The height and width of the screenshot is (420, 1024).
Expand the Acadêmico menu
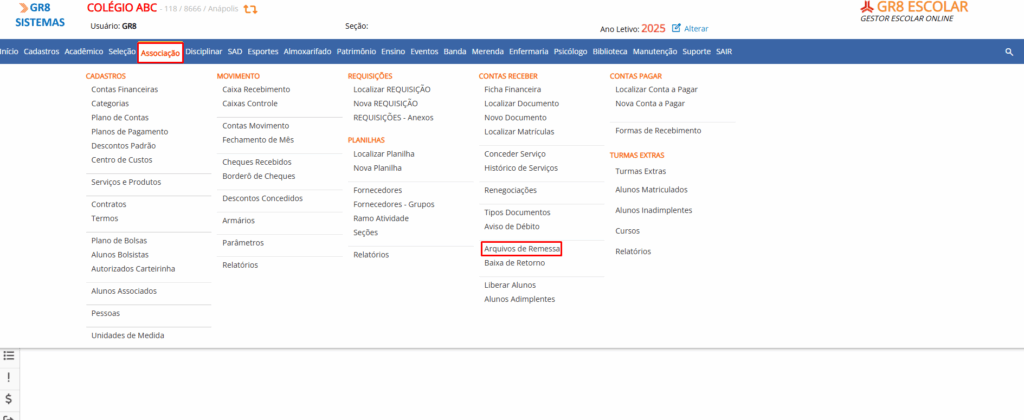[83, 51]
